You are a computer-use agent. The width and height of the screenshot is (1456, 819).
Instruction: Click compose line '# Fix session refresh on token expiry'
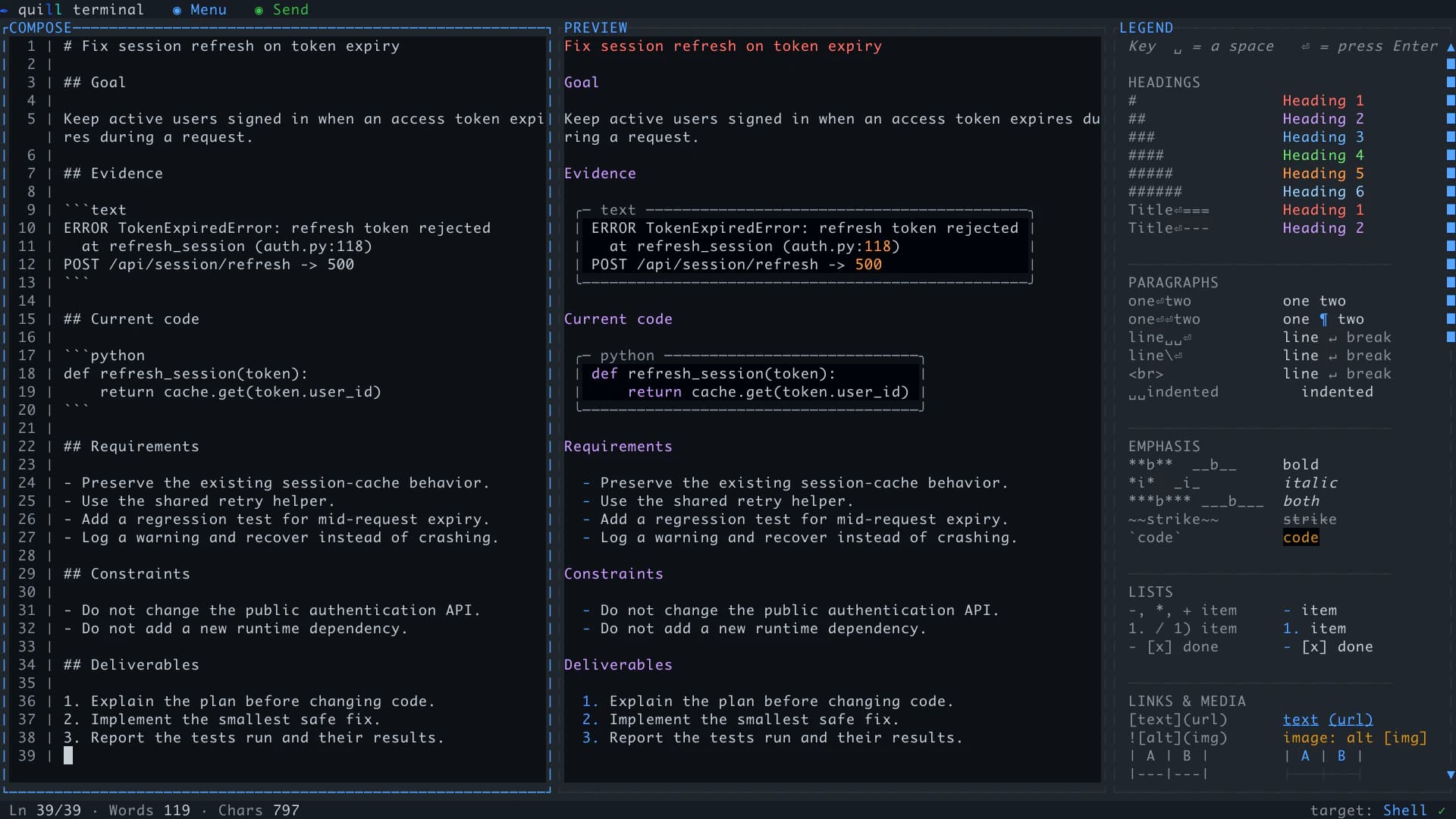click(231, 46)
